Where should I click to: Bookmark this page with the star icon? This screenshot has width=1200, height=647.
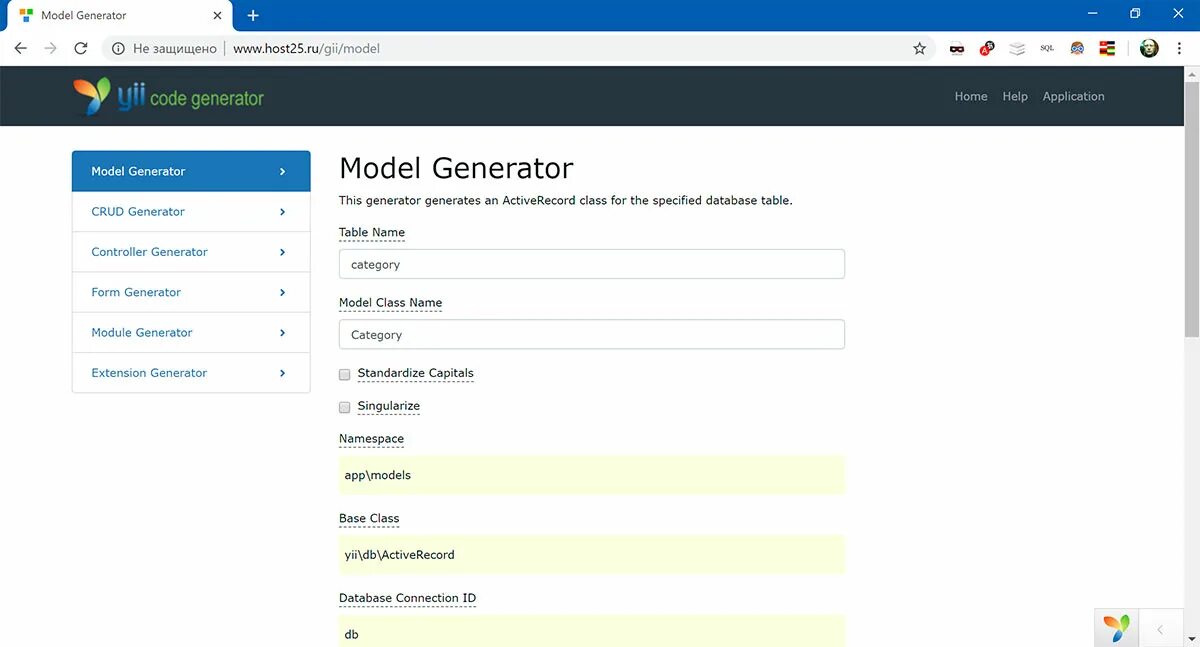(x=920, y=48)
